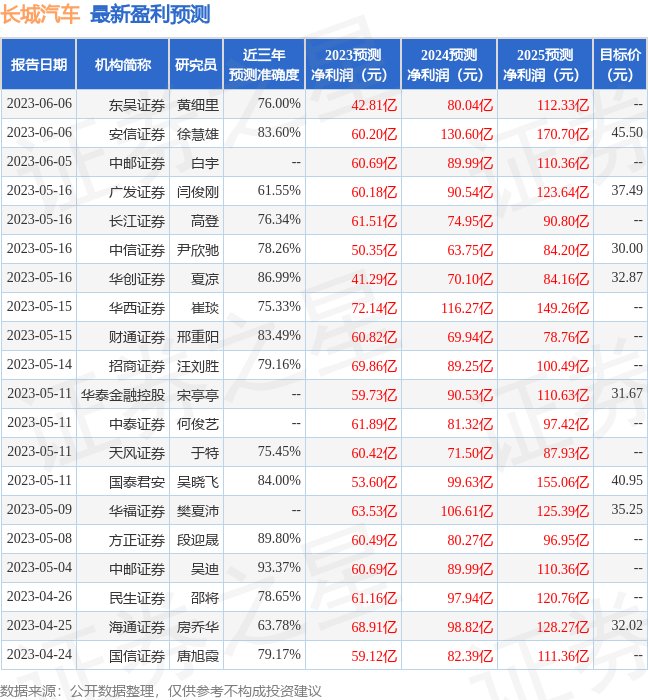The height and width of the screenshot is (700, 648).
Task: Click the 155.06亿 profit value
Action: pyautogui.click(x=563, y=483)
